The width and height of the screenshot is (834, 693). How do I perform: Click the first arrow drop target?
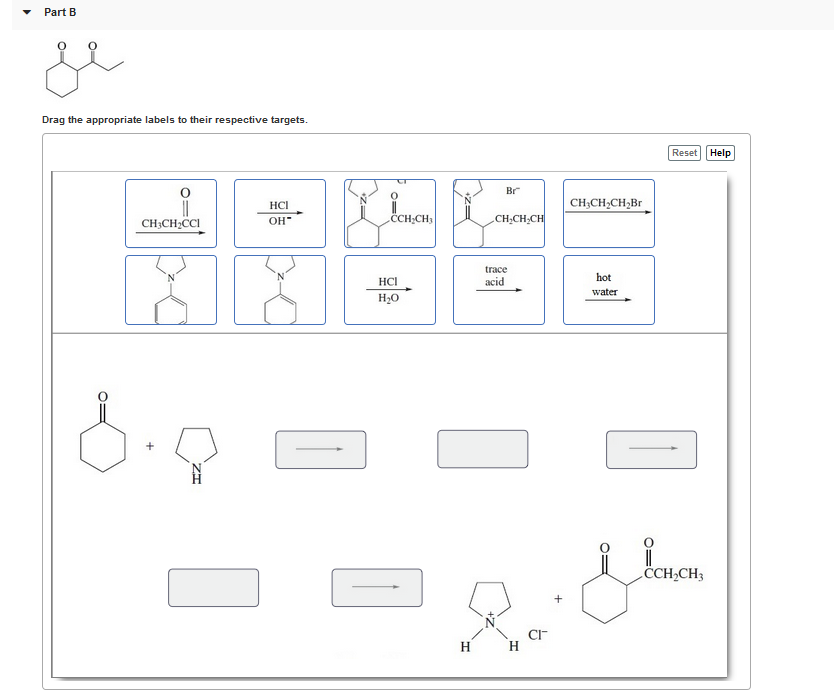pyautogui.click(x=319, y=449)
